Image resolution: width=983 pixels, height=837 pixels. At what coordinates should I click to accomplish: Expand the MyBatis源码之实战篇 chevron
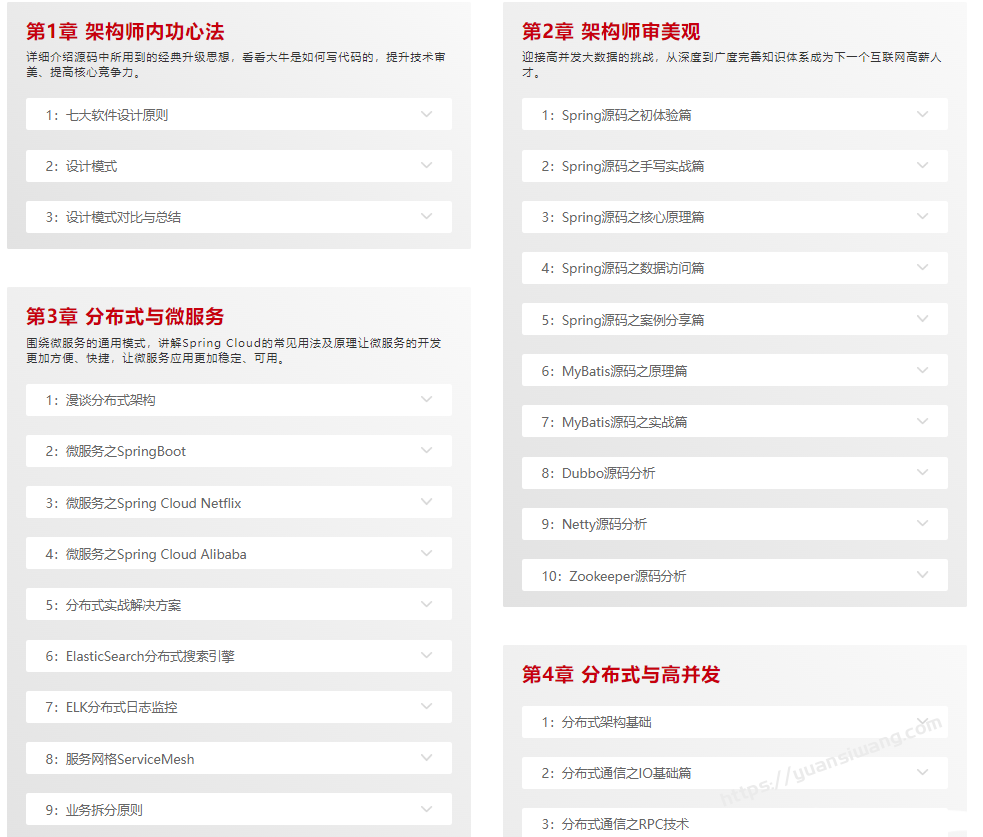click(922, 421)
